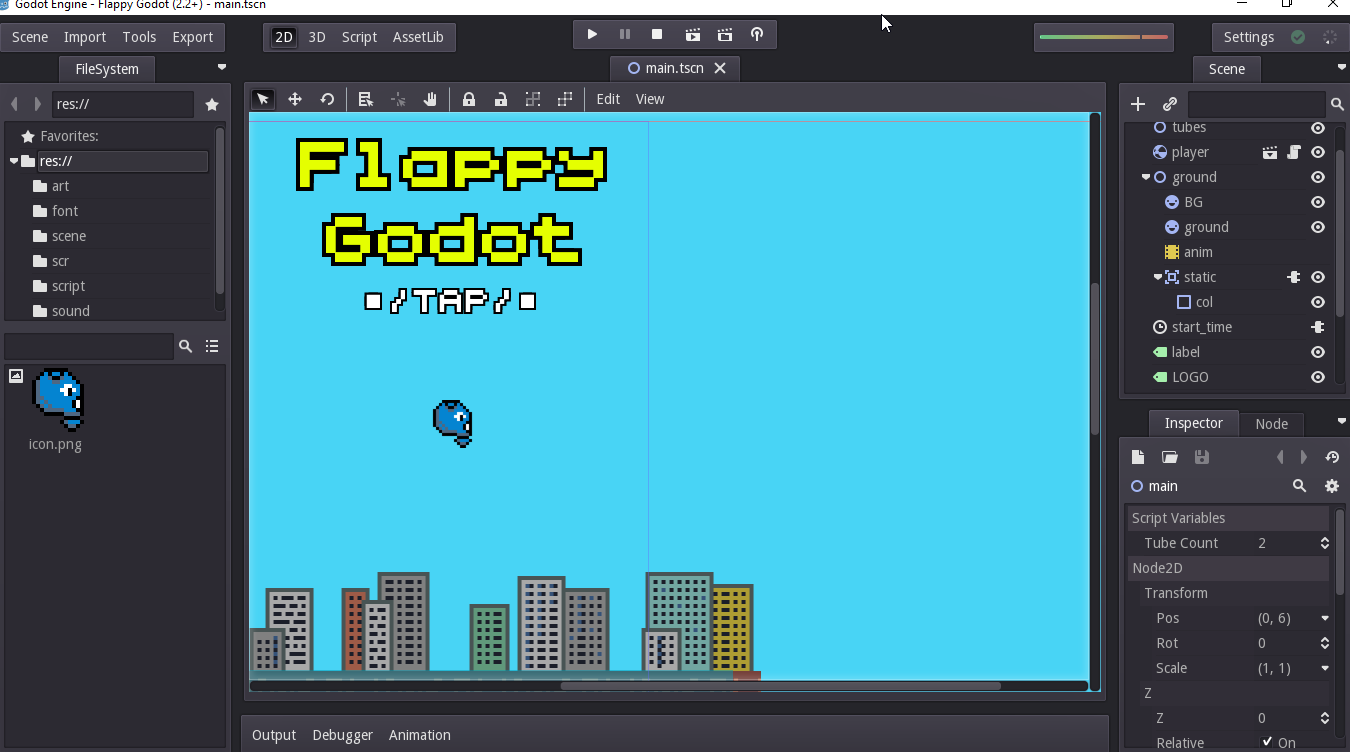The image size is (1350, 752).
Task: Open the player sub-scene clapper icon
Action: tap(1270, 152)
